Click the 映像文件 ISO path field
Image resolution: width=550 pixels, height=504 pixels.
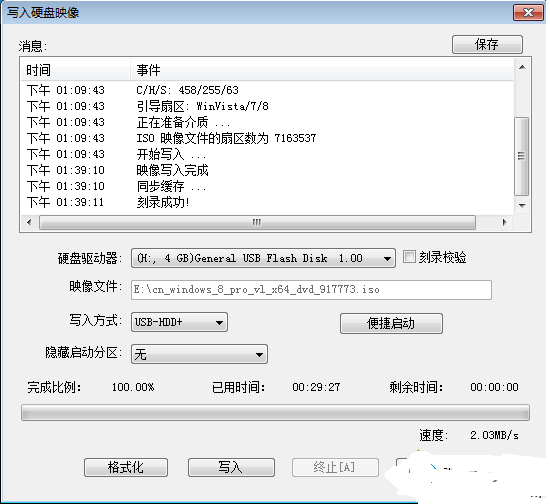(x=311, y=290)
